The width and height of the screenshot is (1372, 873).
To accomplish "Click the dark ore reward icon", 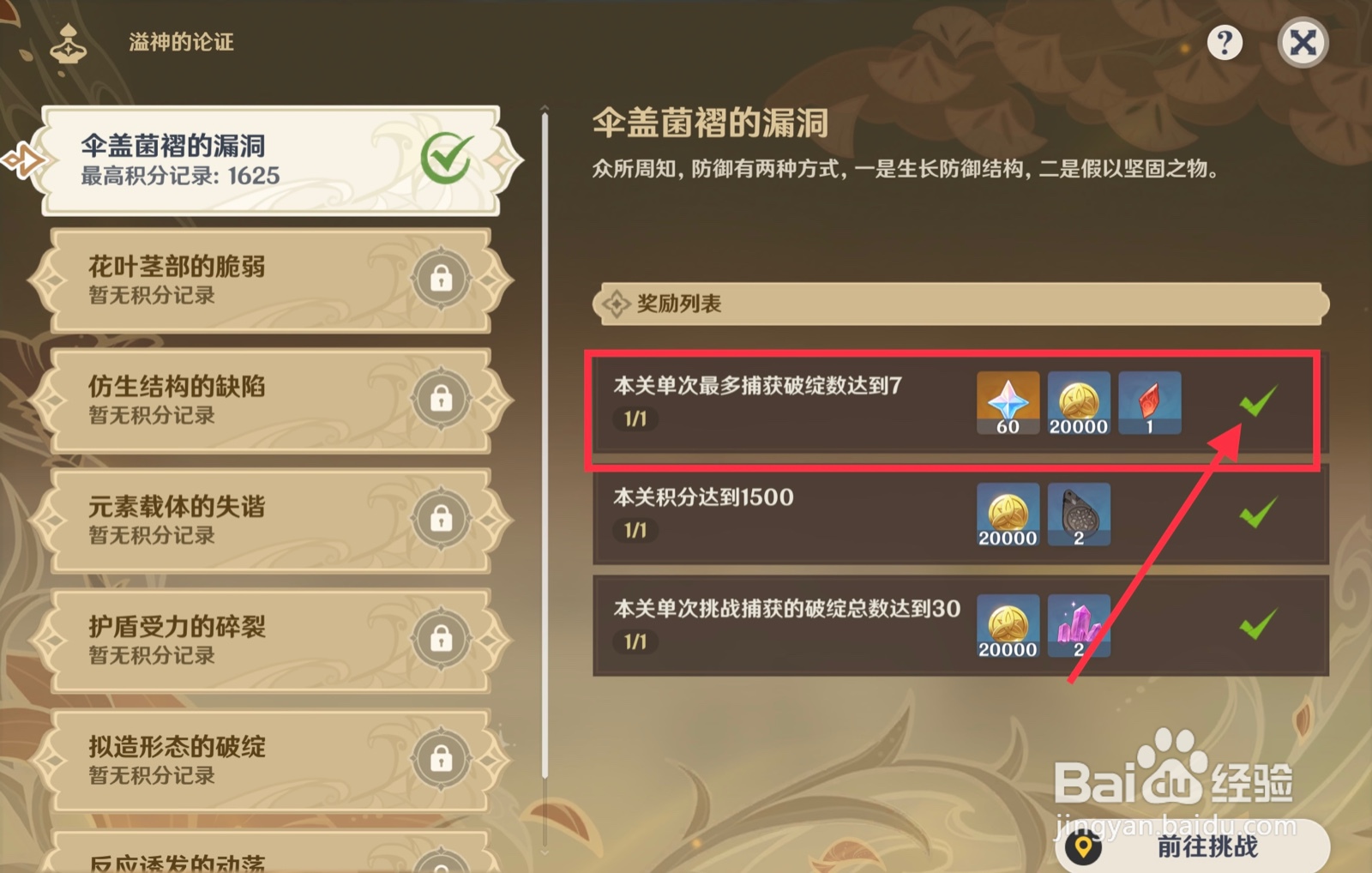I will tap(1079, 515).
